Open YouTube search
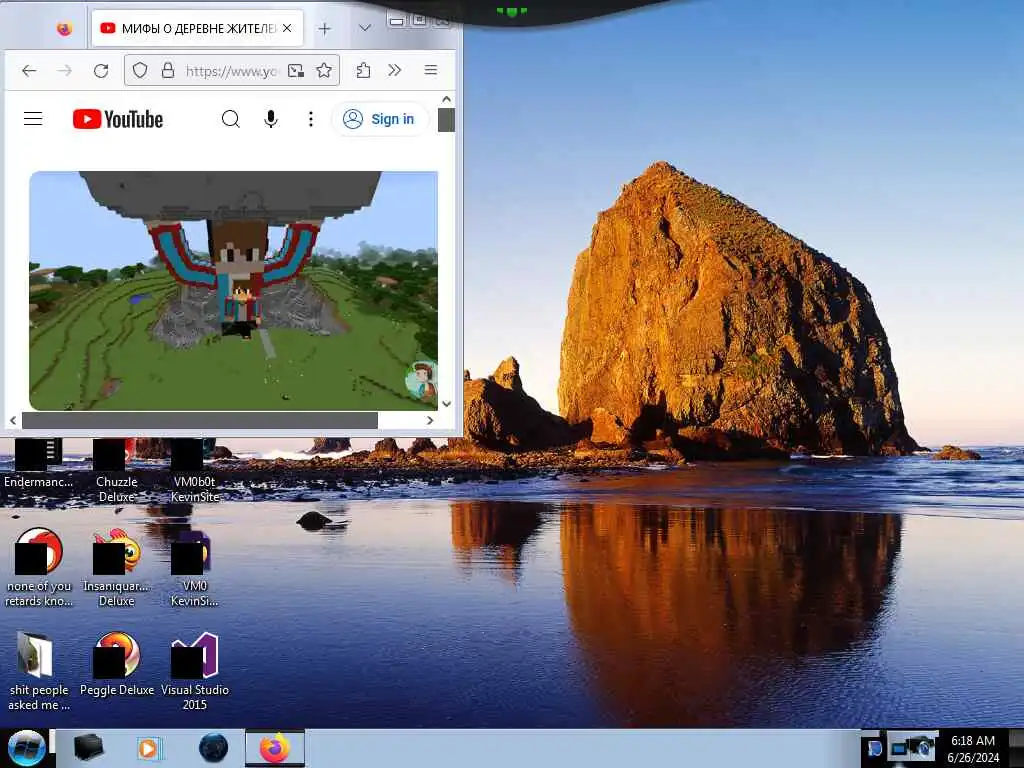The height and width of the screenshot is (768, 1024). click(x=231, y=119)
